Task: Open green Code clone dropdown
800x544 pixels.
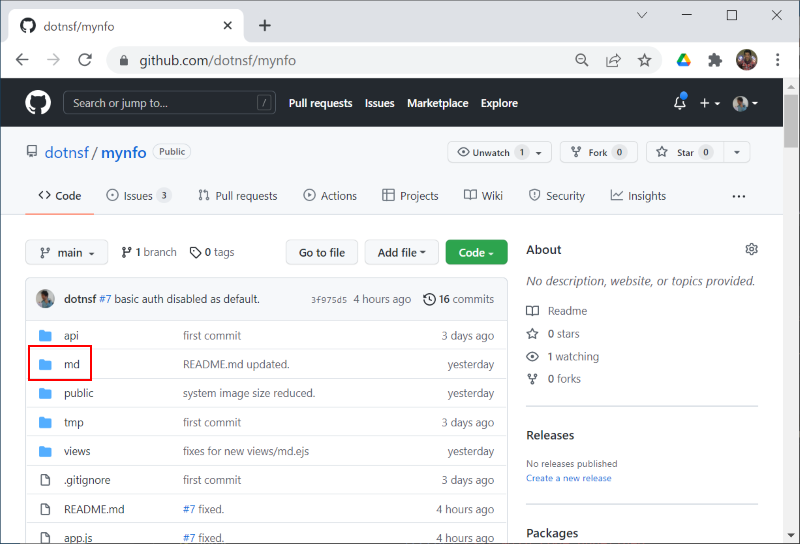Action: (x=477, y=252)
